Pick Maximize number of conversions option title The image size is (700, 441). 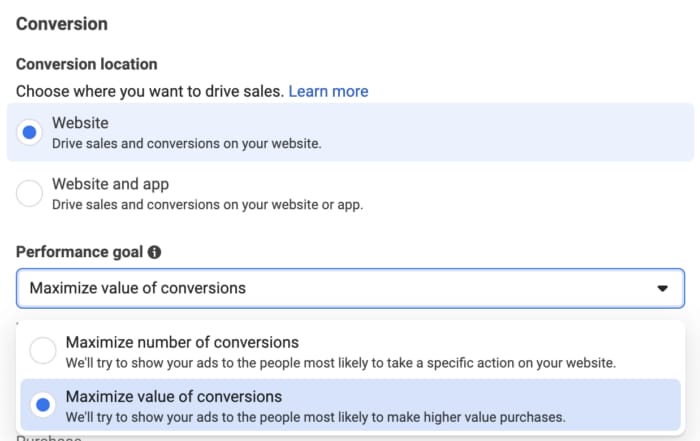182,342
